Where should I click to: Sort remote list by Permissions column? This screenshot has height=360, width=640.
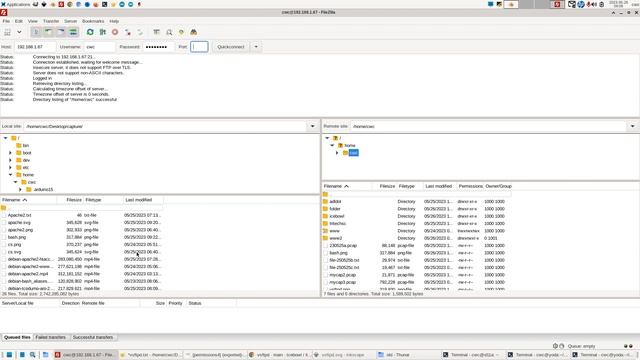(x=470, y=187)
